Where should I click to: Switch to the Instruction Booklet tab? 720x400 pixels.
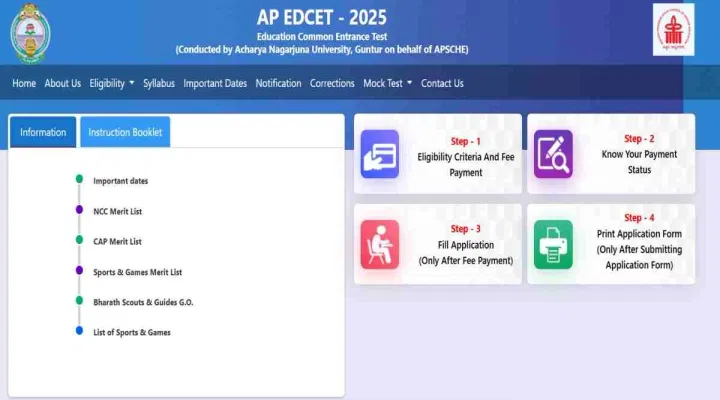pos(125,132)
